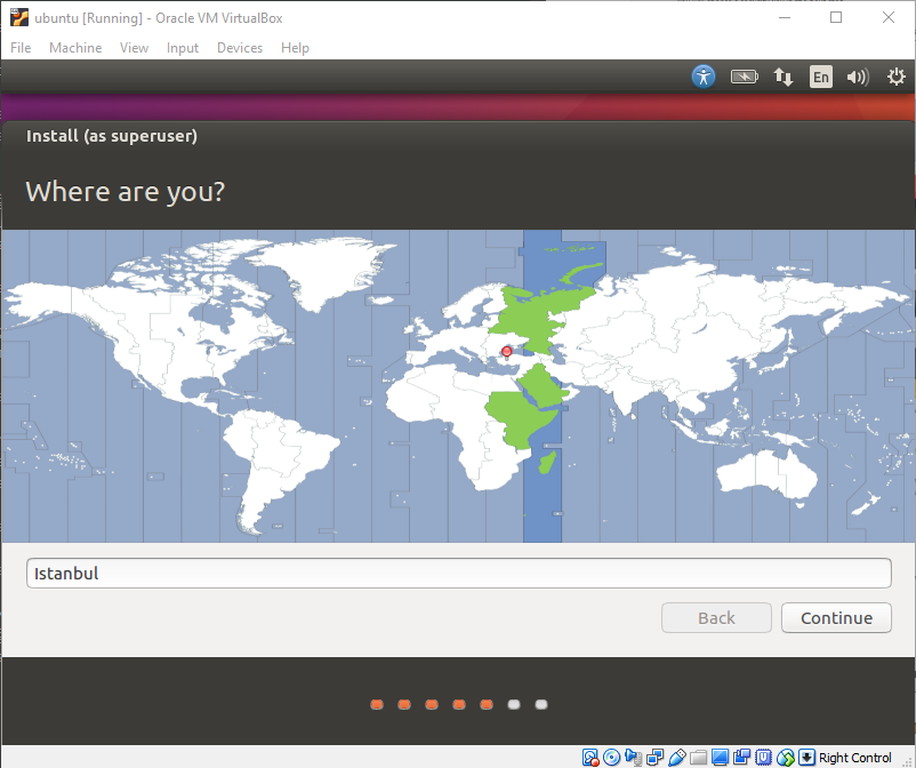This screenshot has height=768, width=916.
Task: Click the VirtualBox hard disk activity icon
Action: point(590,757)
